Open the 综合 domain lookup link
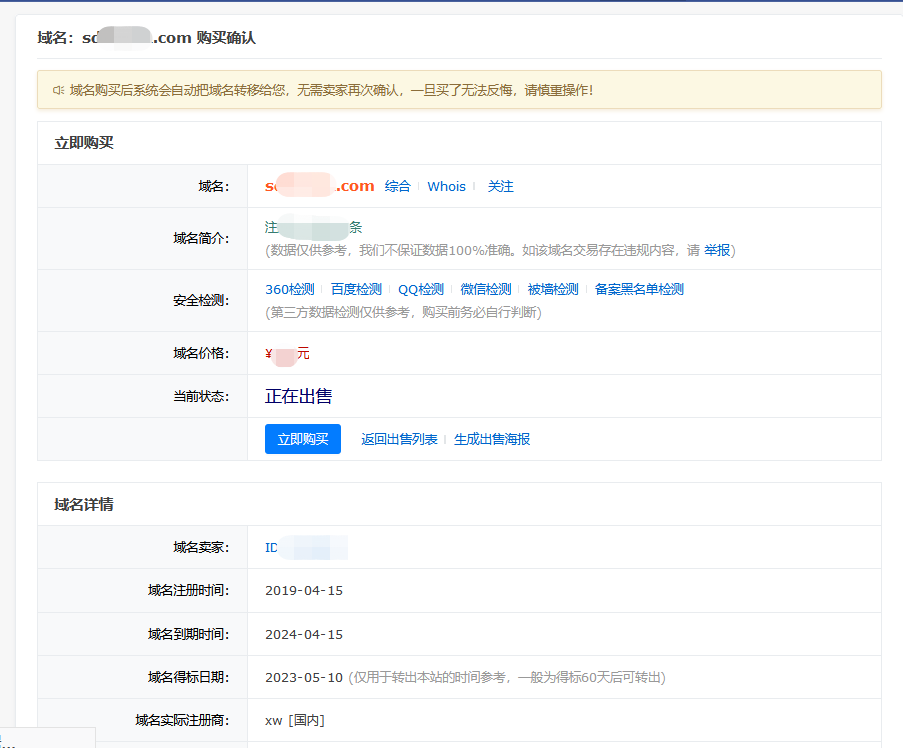The image size is (903, 748). [x=397, y=187]
